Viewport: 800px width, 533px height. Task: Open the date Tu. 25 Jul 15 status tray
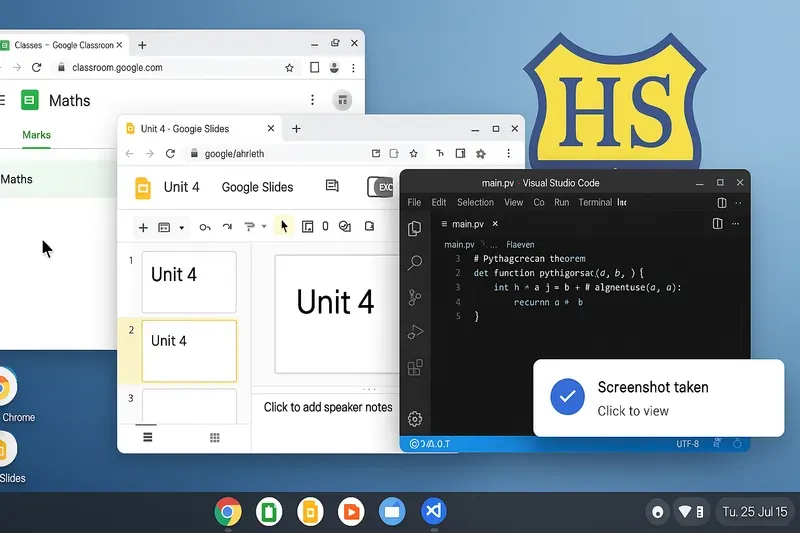[755, 512]
